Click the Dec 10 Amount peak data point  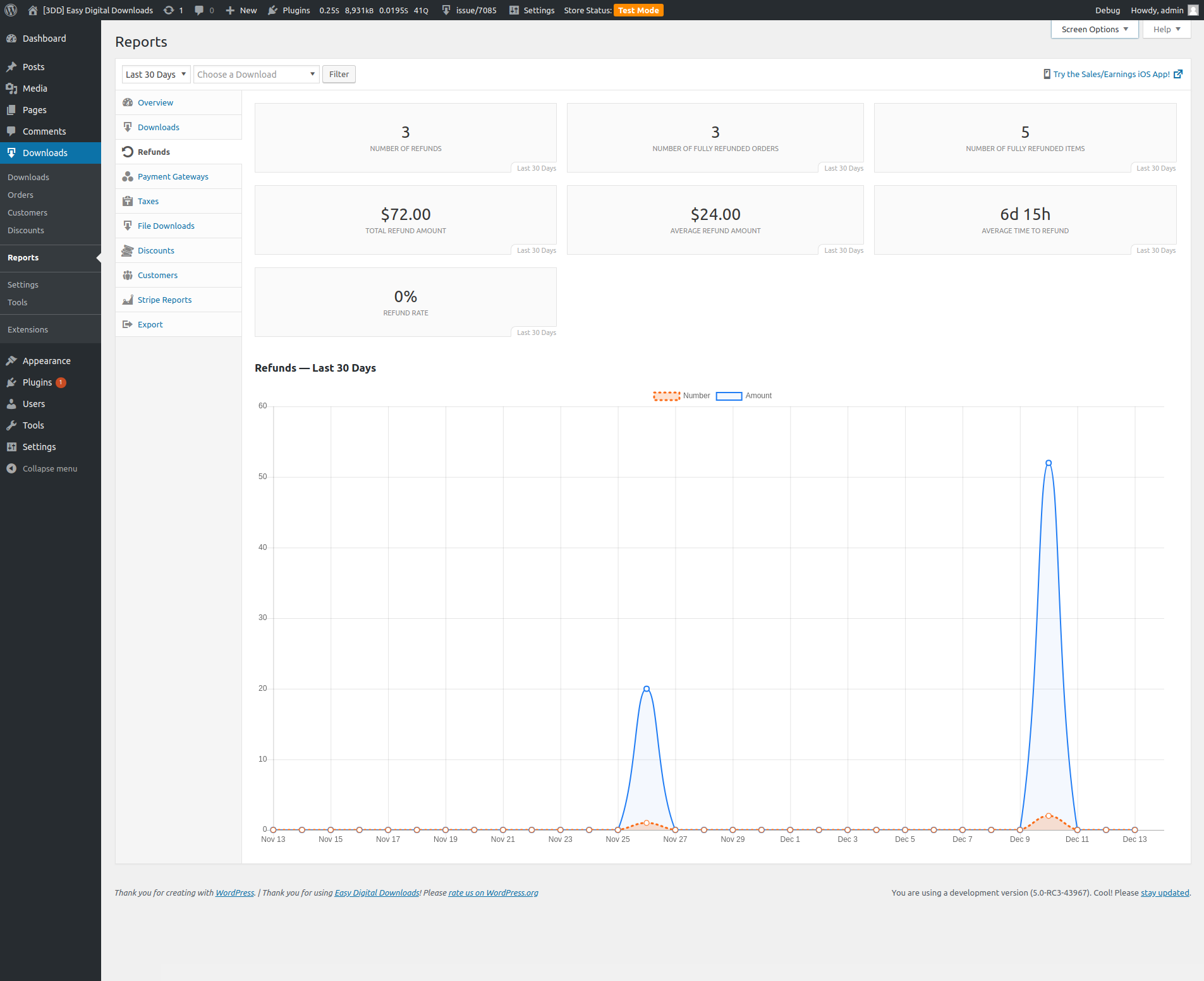[1049, 463]
